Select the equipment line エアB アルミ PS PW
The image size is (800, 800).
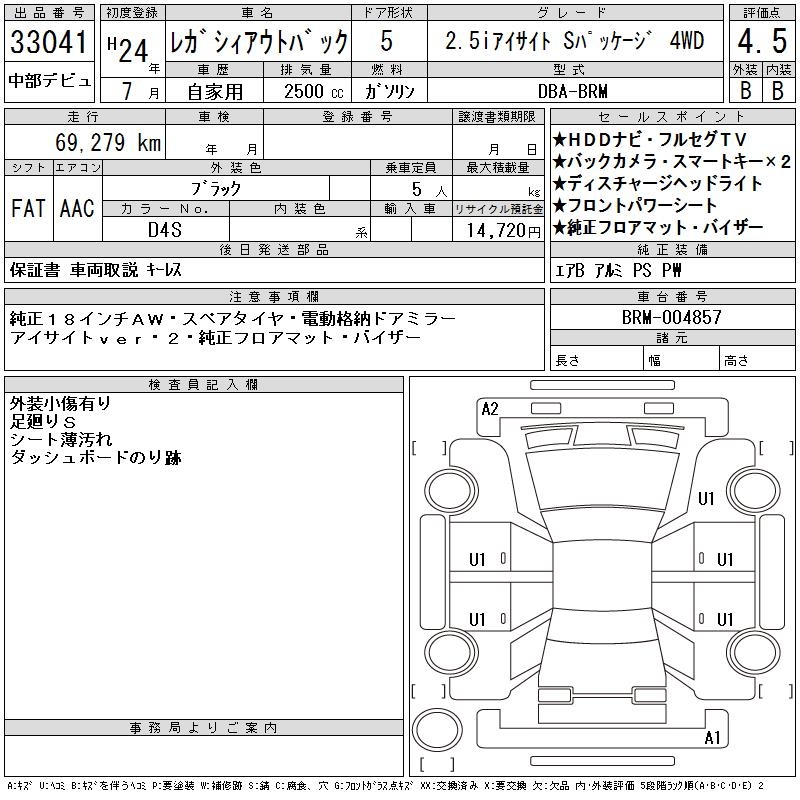pos(618,270)
